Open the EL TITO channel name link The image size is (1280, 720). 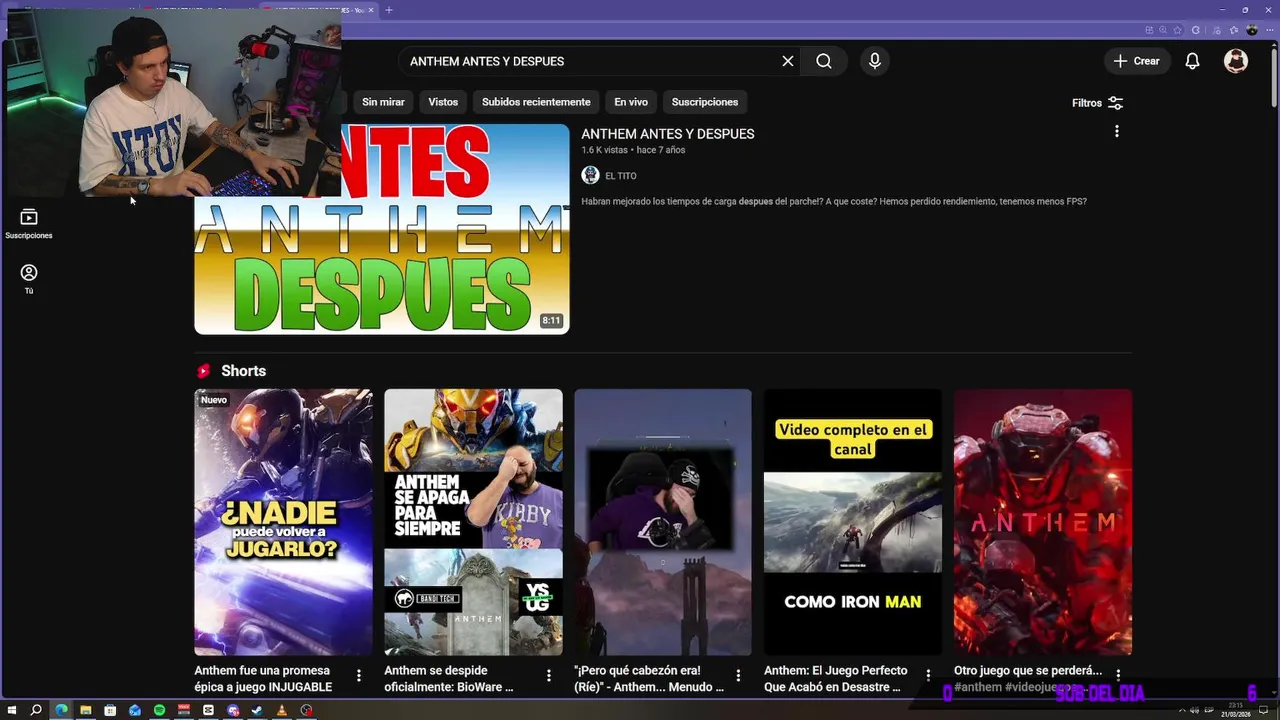621,176
